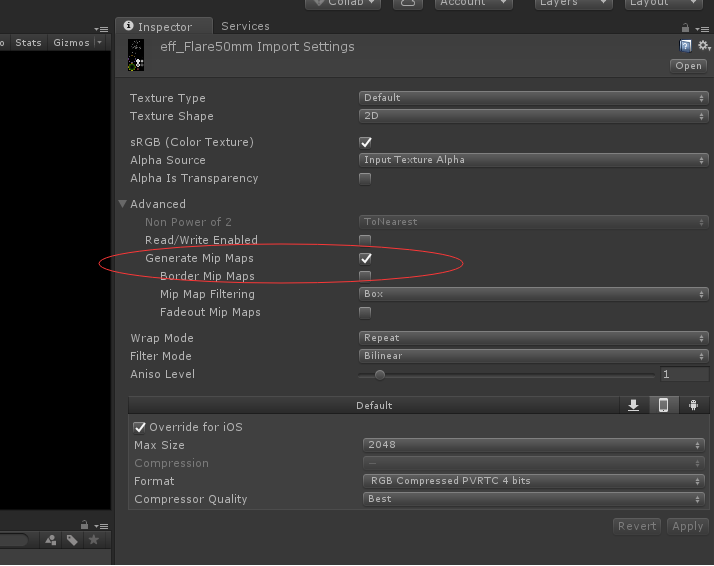Toggle sRGB (Color Texture) checkbox
This screenshot has height=566, width=714.
pos(365,143)
